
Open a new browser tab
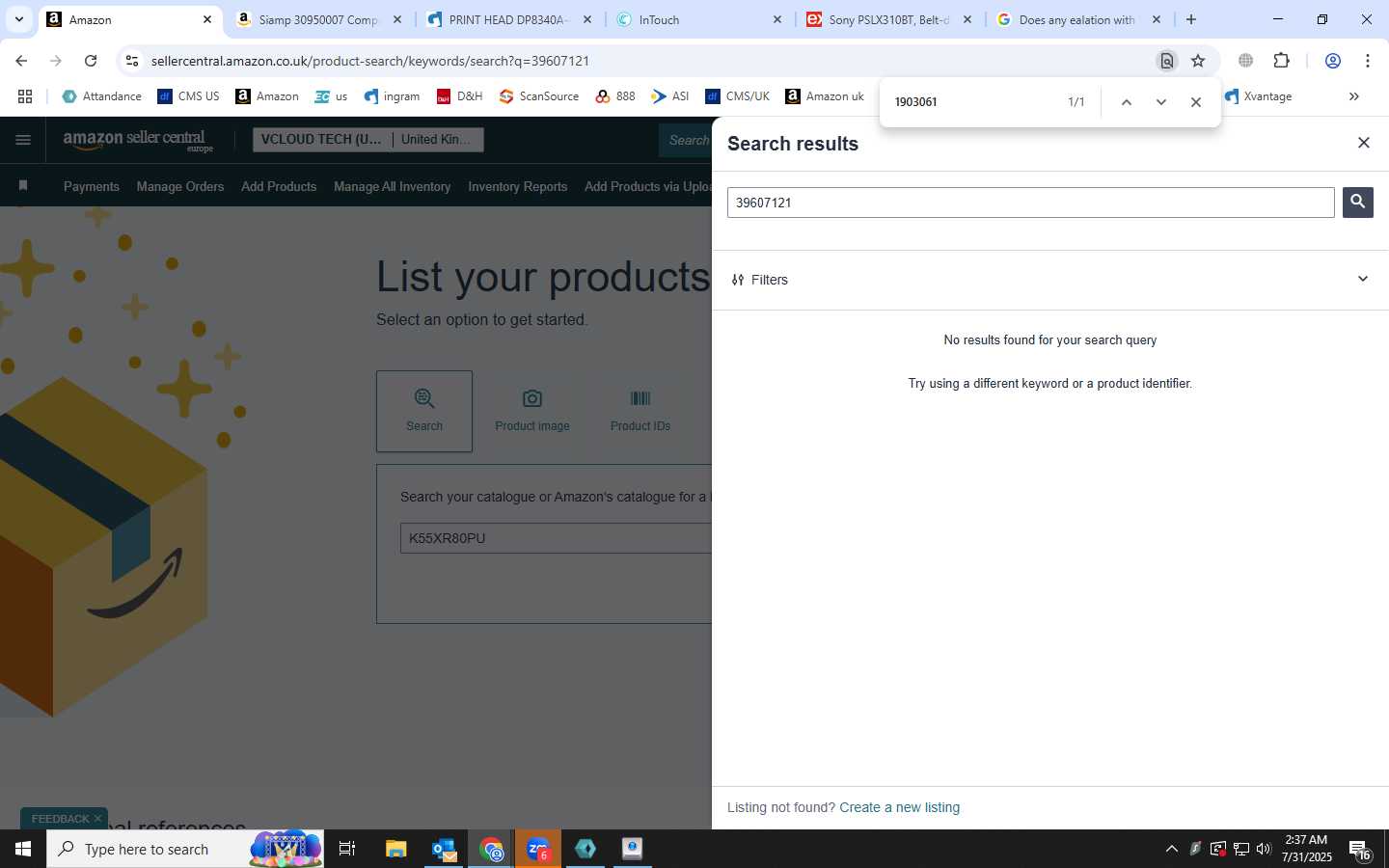1191,19
